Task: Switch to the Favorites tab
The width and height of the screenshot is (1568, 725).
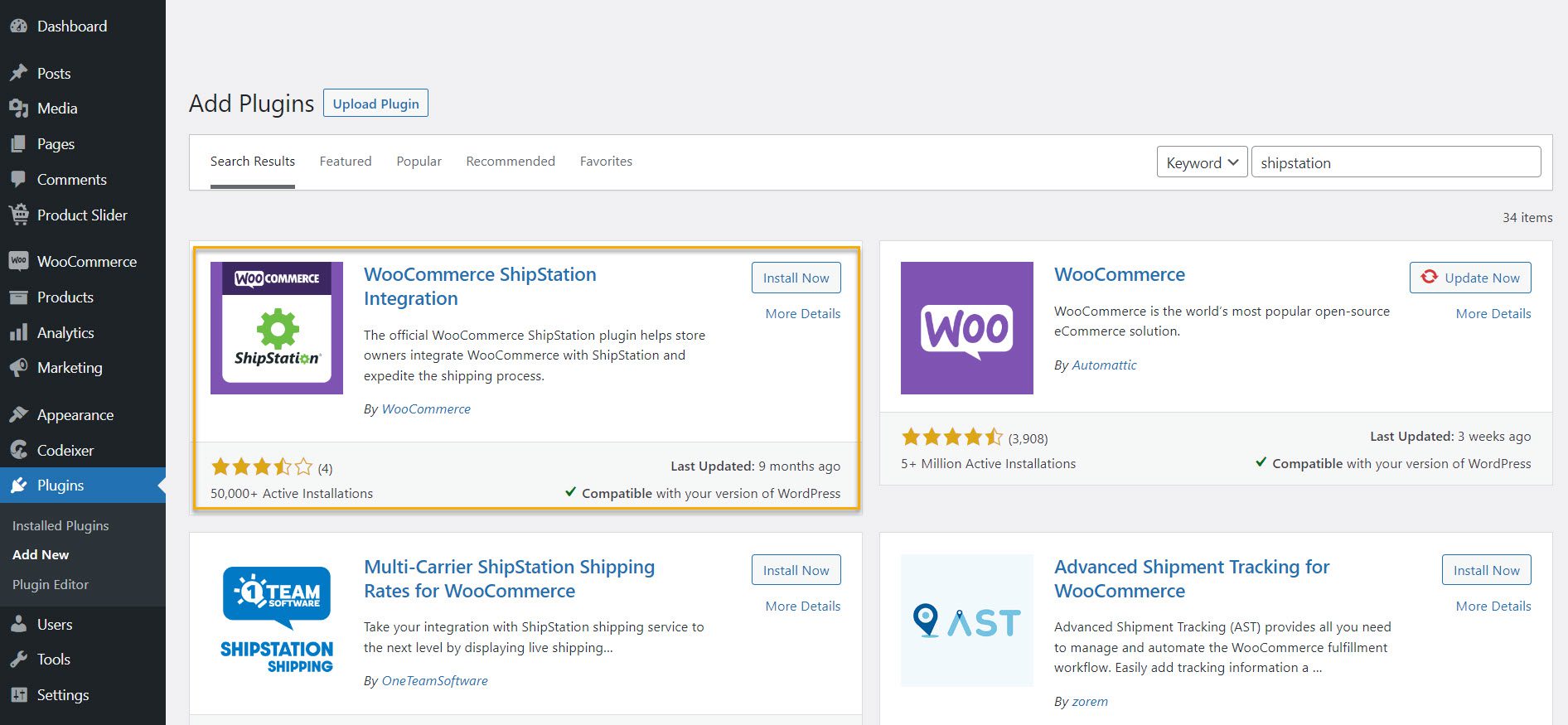Action: 606,162
